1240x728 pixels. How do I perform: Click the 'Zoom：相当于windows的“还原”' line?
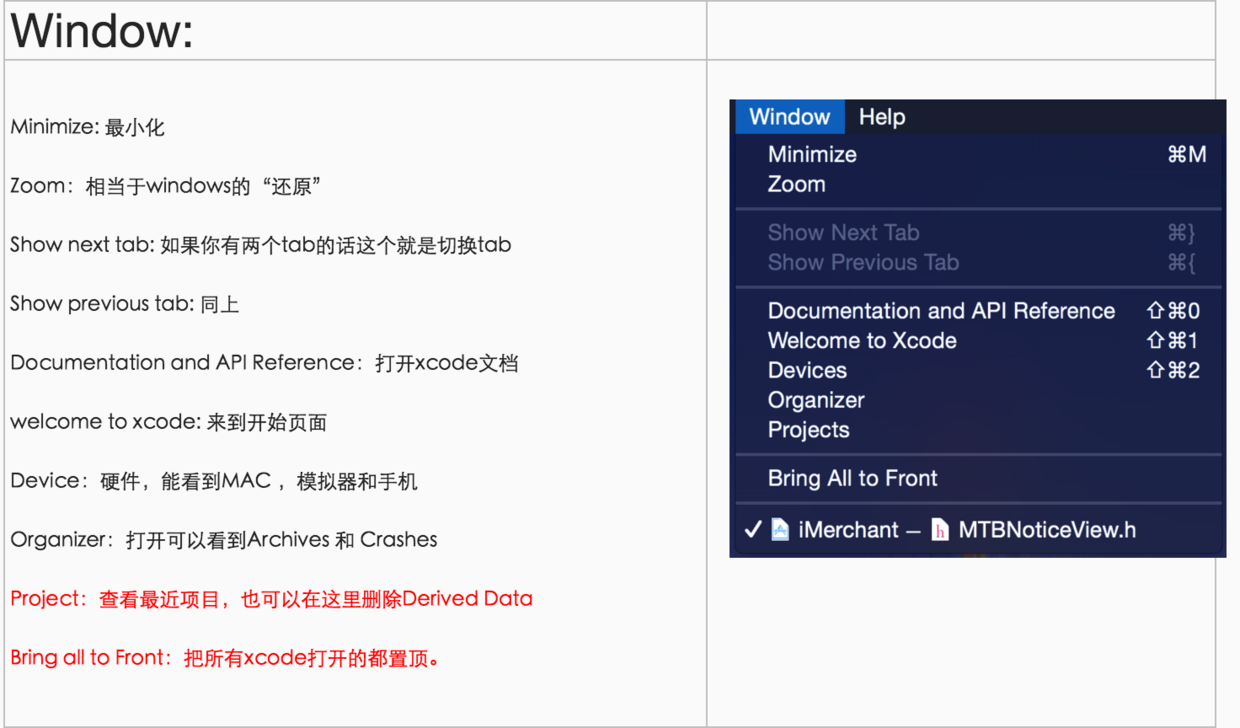[x=166, y=186]
